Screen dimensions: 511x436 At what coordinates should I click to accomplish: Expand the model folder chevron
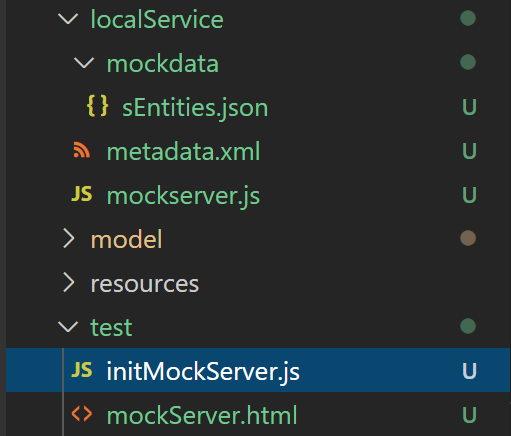pyautogui.click(x=68, y=239)
